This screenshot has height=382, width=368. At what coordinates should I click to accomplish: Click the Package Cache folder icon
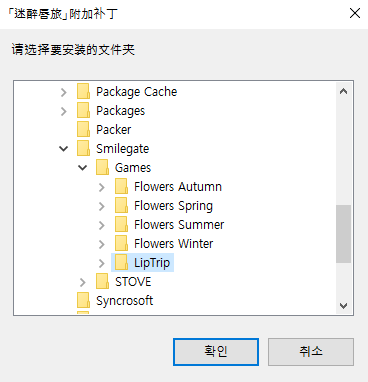[x=83, y=92]
